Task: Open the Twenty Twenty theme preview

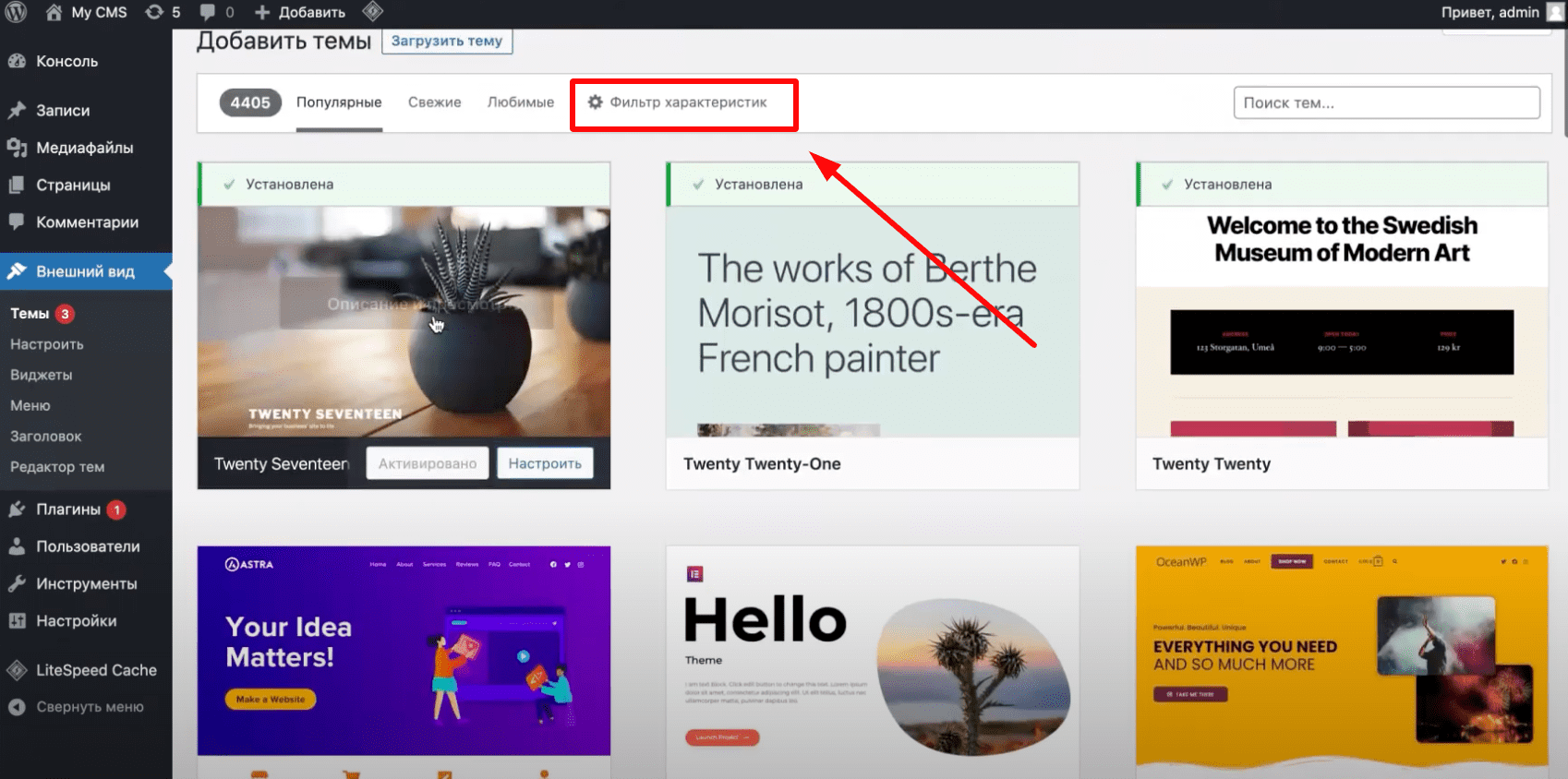Action: [1342, 321]
